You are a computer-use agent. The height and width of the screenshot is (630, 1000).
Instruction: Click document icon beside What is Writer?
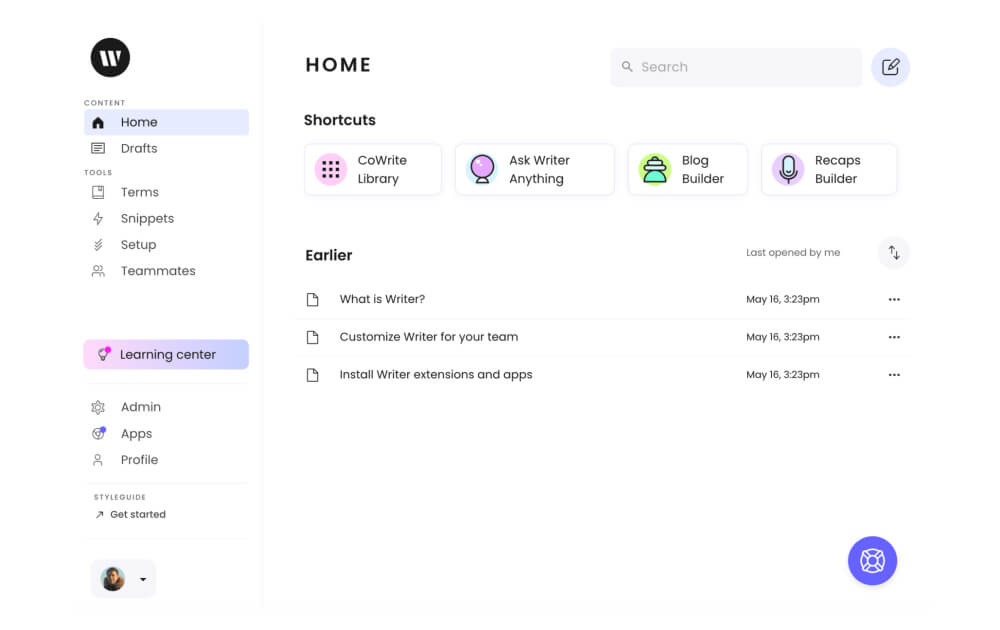[312, 300]
